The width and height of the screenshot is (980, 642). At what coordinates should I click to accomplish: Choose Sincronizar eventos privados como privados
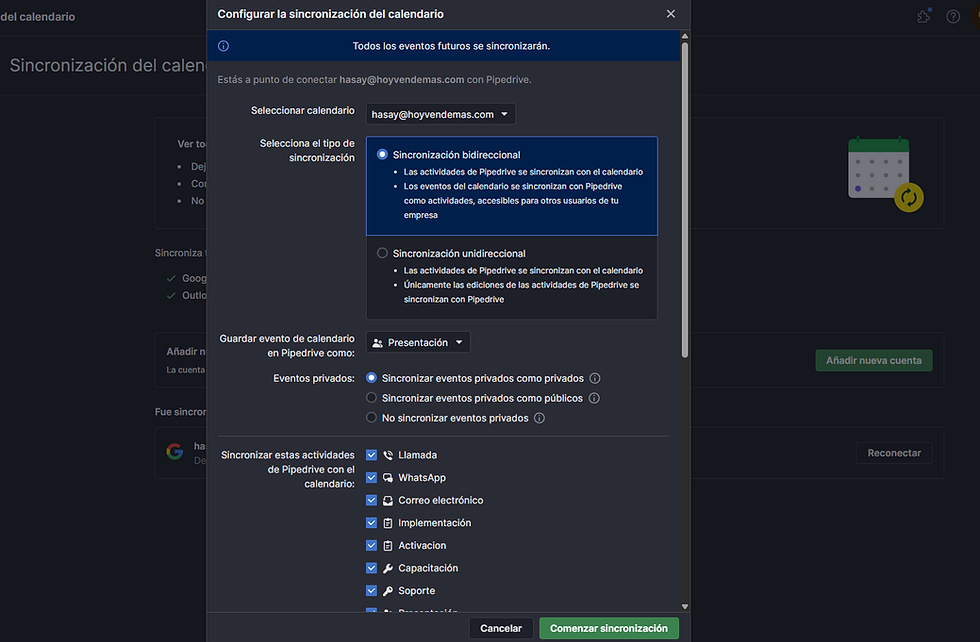(371, 378)
